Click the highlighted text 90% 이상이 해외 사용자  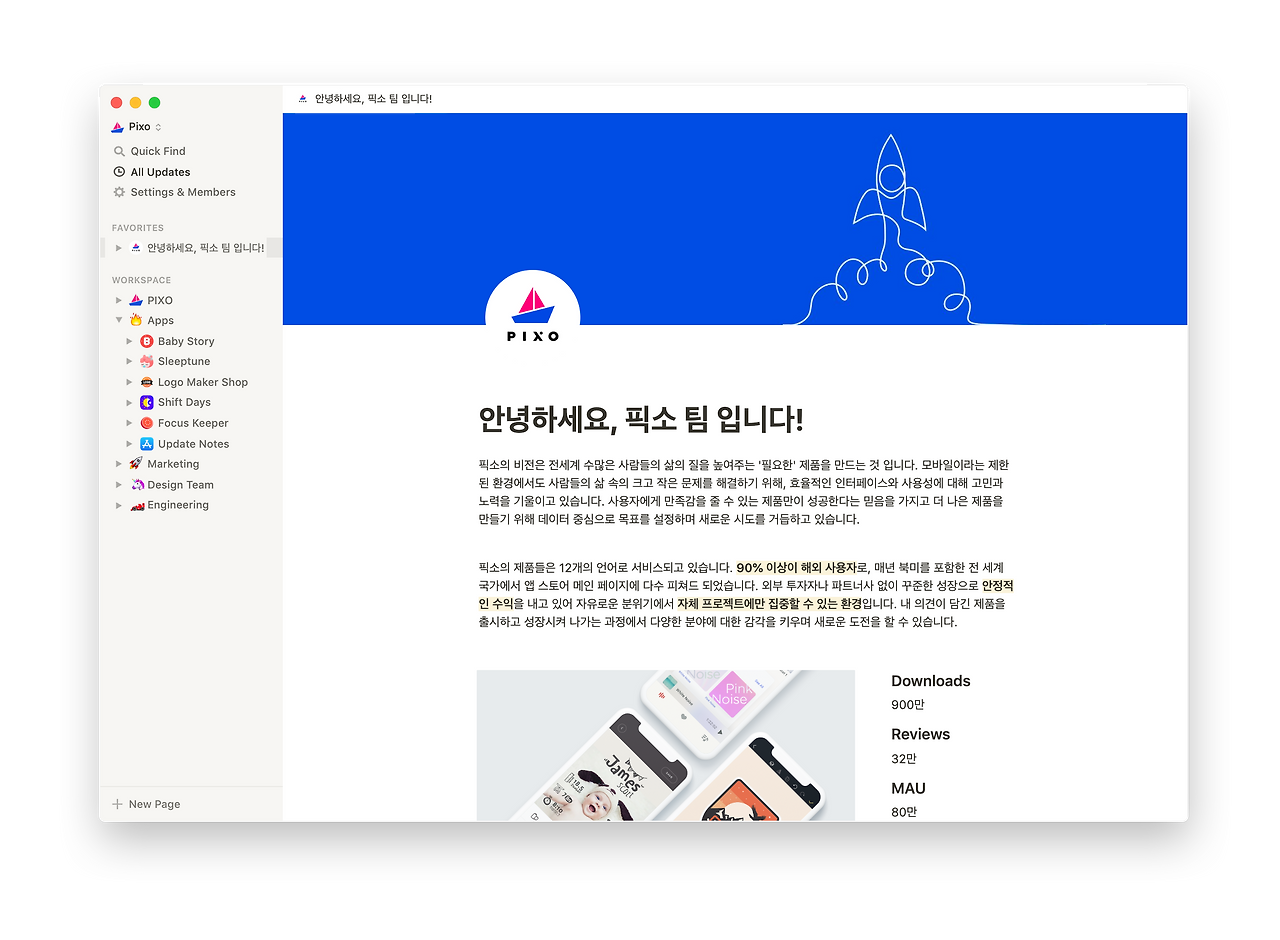coord(796,567)
